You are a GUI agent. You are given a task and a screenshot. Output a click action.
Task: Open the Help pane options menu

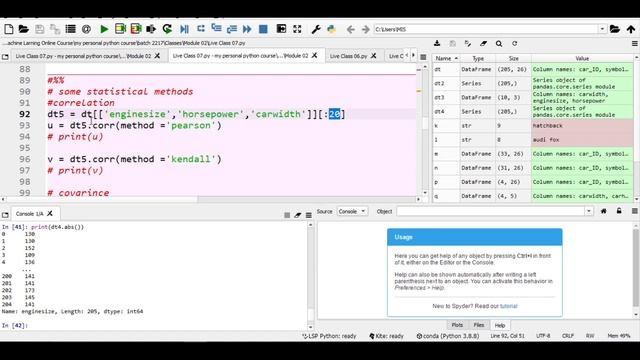click(635, 211)
